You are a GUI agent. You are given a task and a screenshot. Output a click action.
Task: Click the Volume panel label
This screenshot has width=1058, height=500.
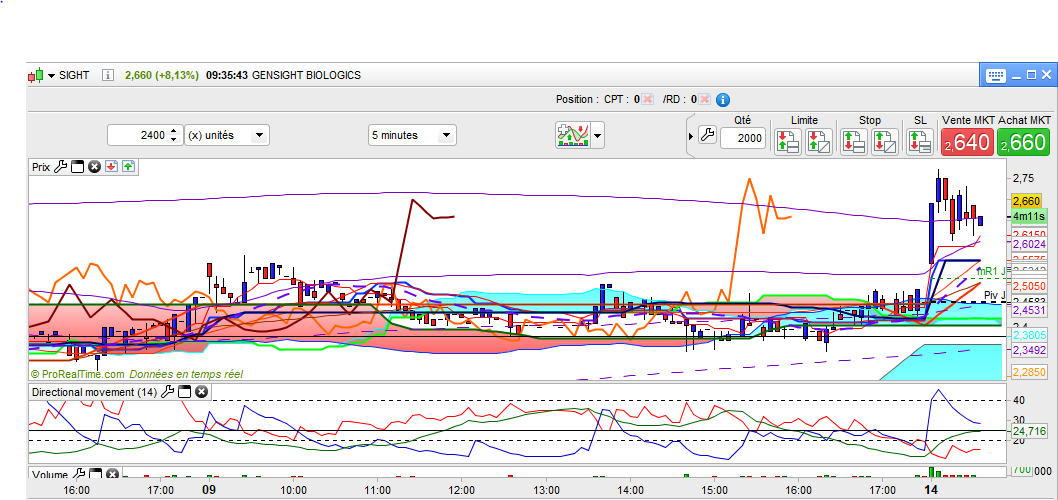click(49, 474)
